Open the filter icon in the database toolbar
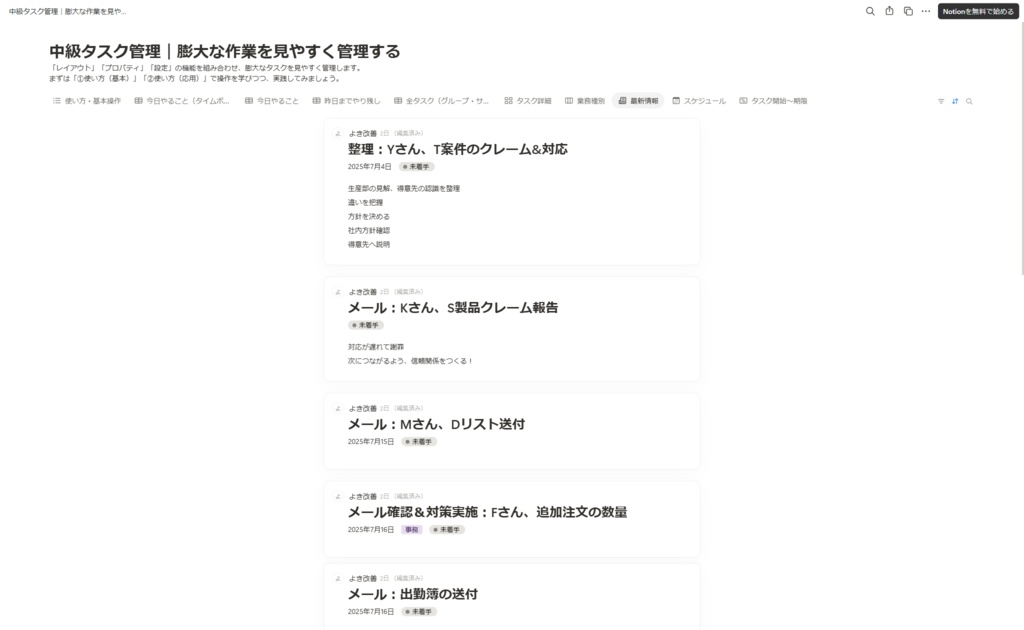 940,100
